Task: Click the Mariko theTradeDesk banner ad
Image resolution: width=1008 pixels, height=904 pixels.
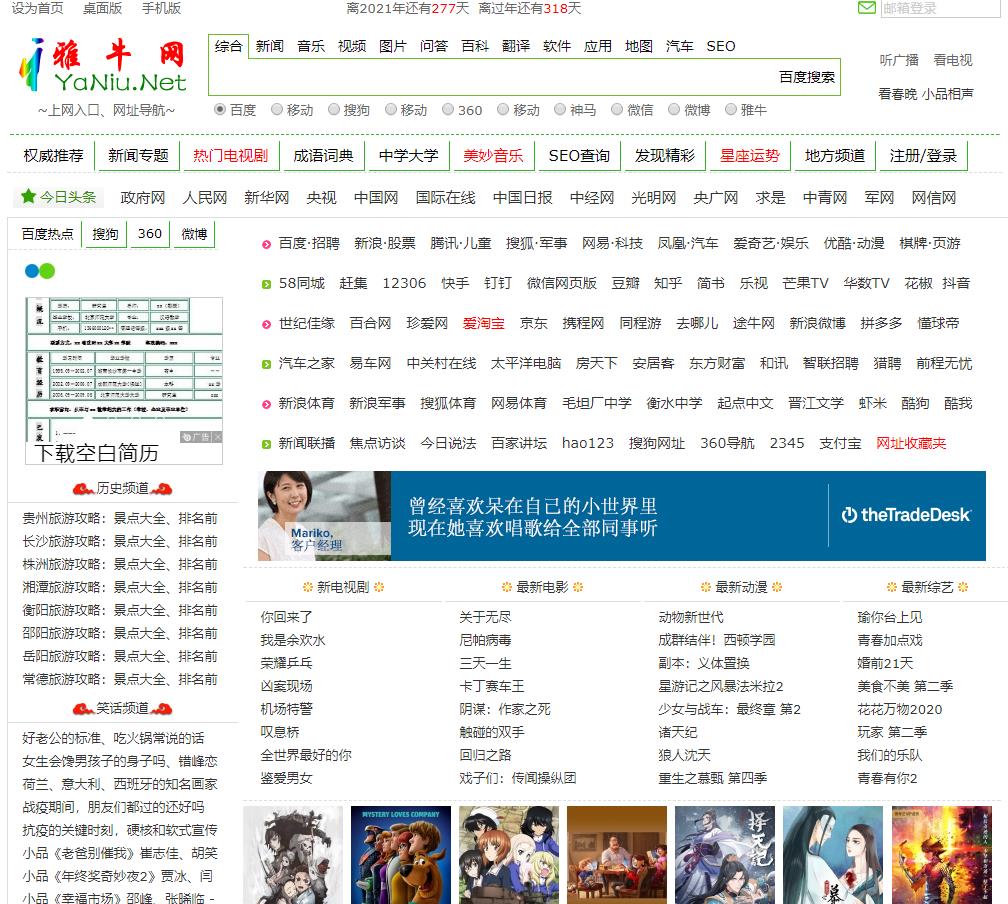Action: coord(622,516)
